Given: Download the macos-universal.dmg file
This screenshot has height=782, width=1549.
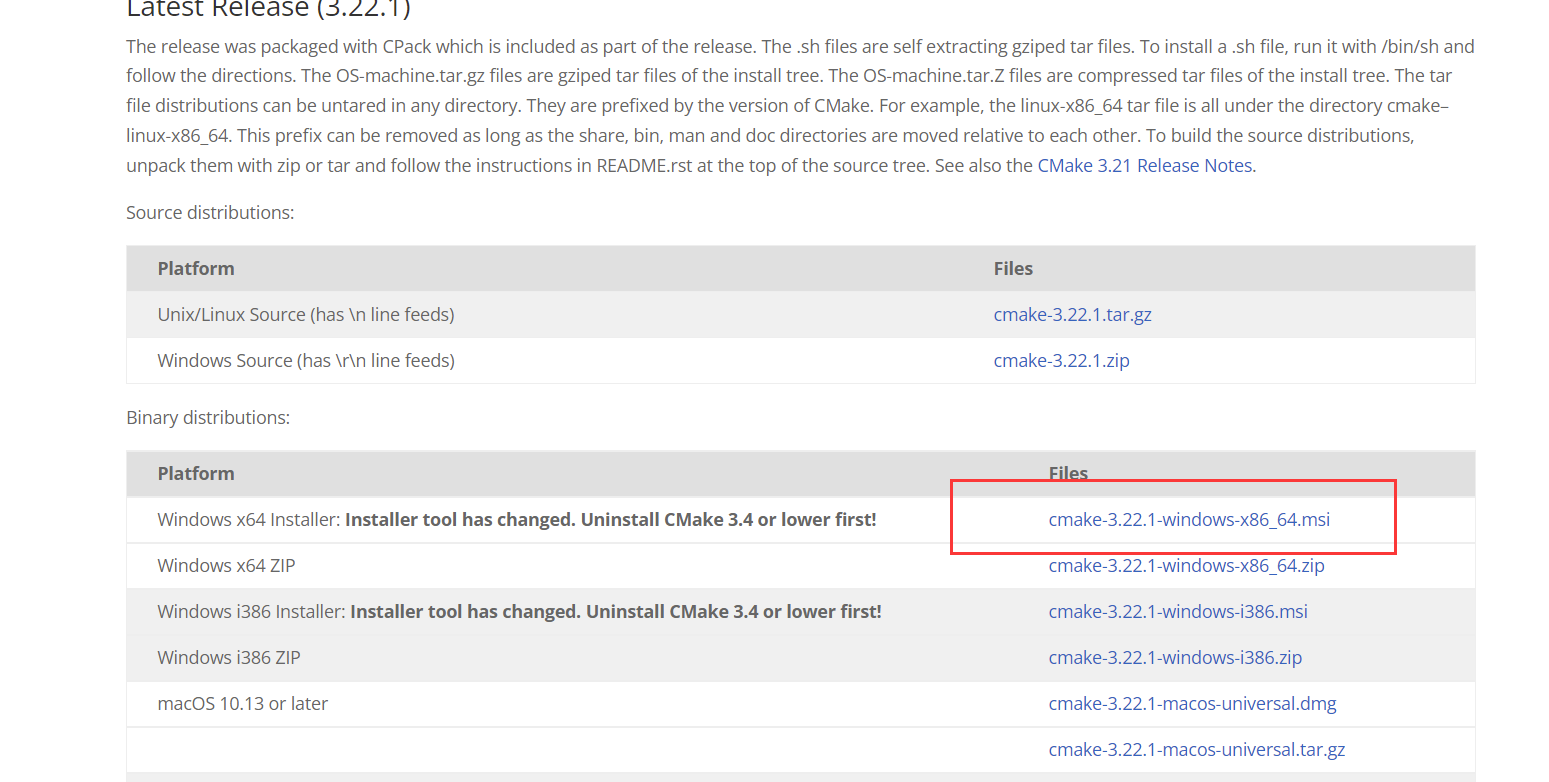Looking at the screenshot, I should (1192, 704).
